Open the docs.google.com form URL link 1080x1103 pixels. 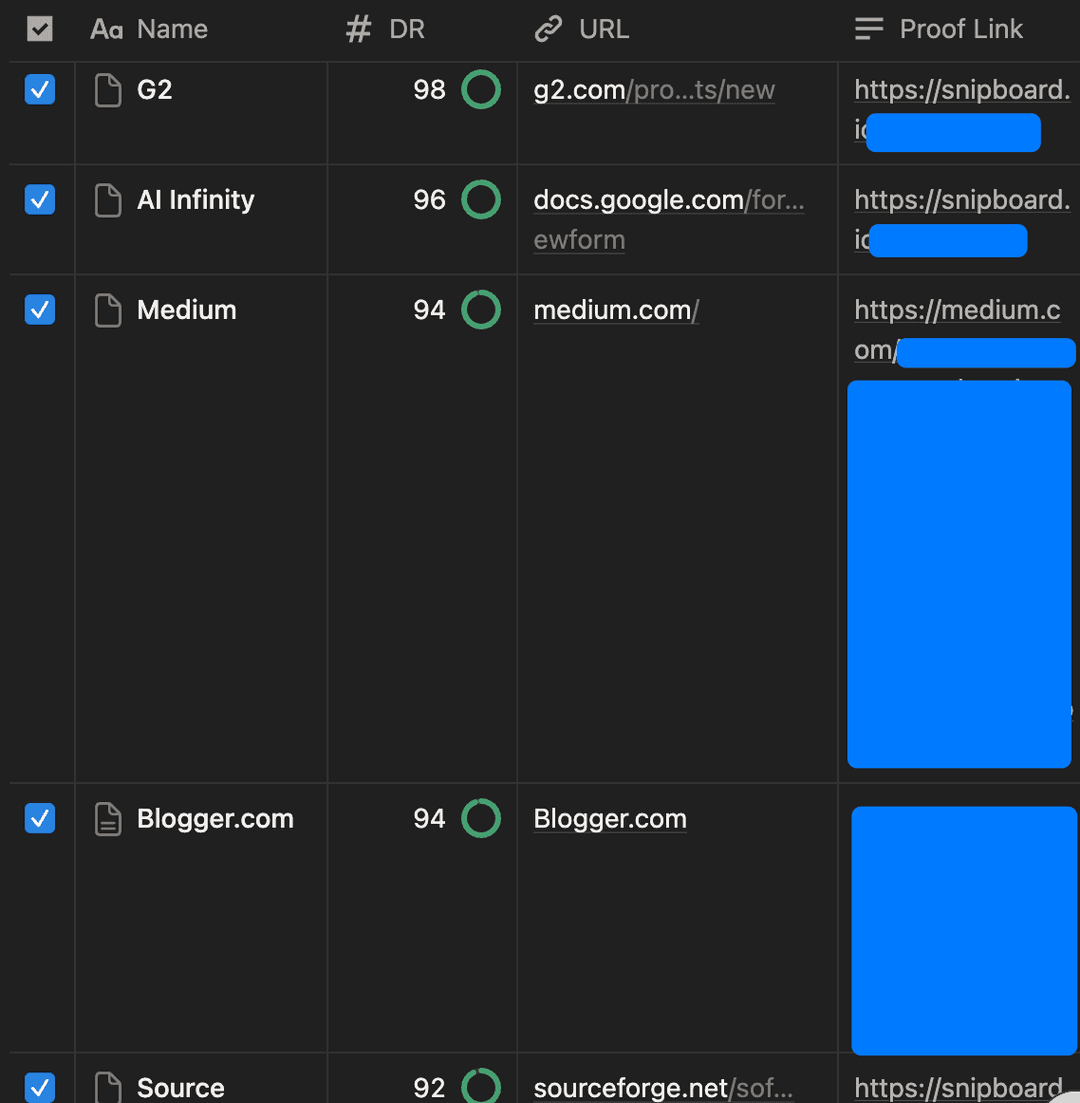668,219
